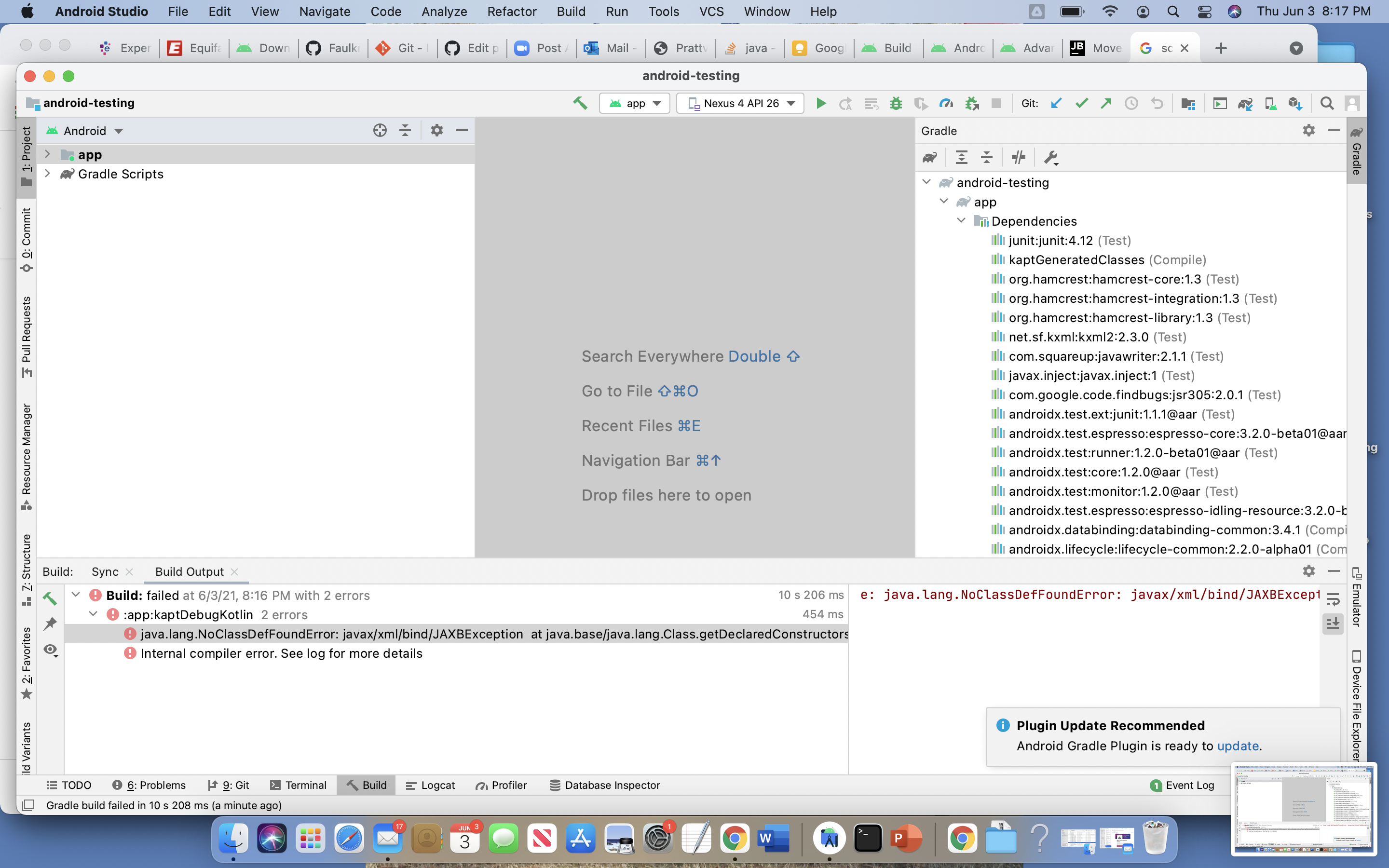Toggle view options eye icon in Build panel
This screenshot has width=1389, height=868.
point(51,650)
